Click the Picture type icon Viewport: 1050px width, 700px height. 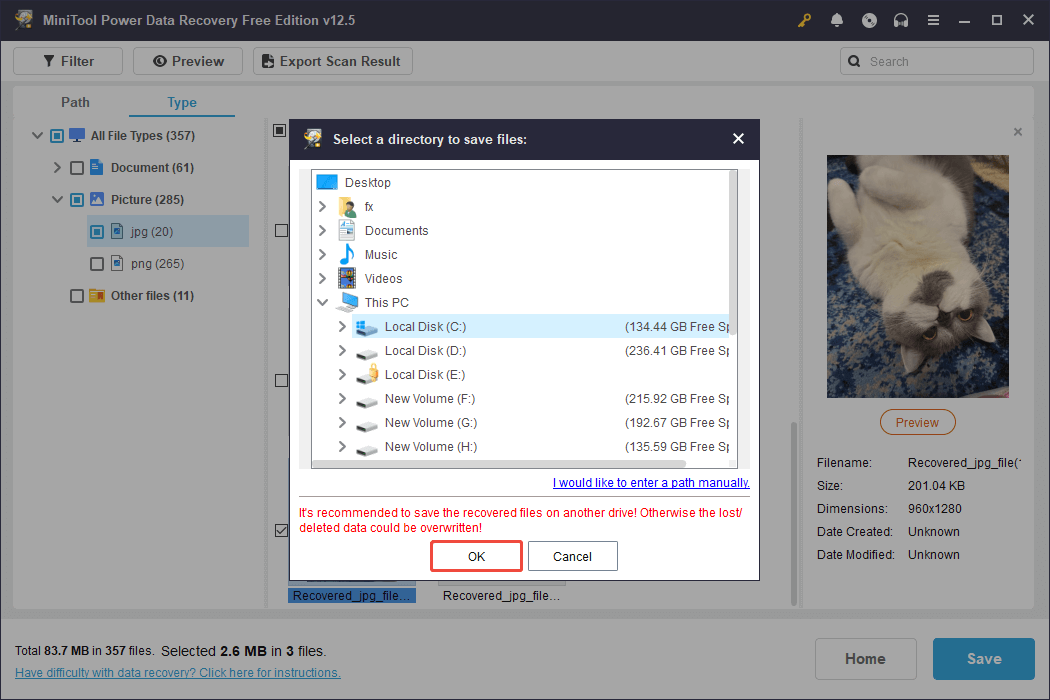[97, 199]
